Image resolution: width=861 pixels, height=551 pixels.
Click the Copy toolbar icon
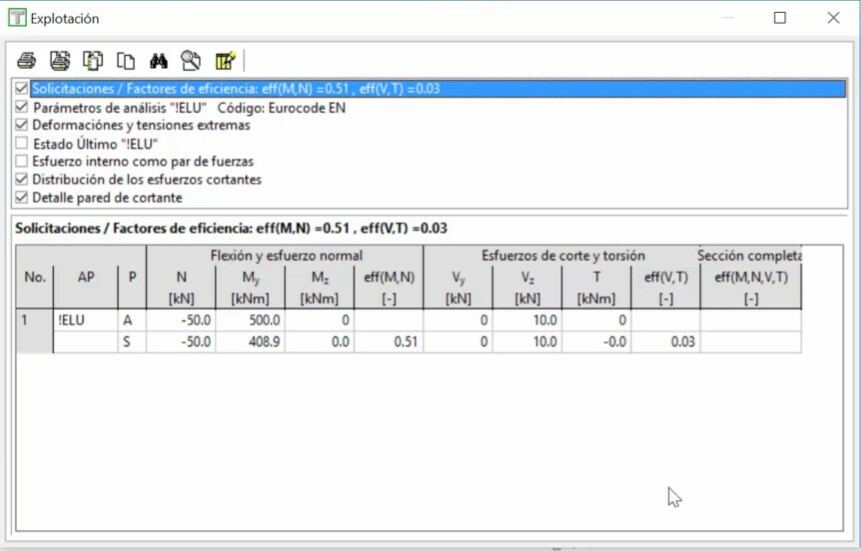click(126, 60)
